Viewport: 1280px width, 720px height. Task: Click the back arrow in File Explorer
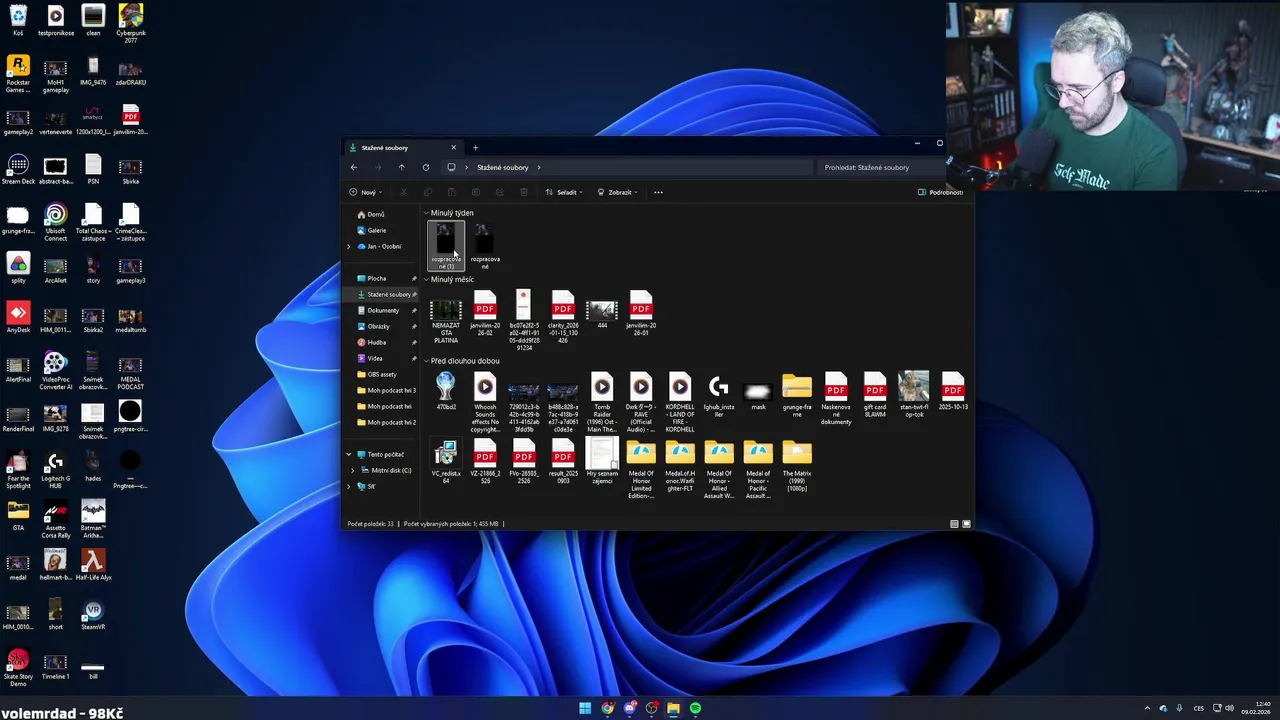(353, 168)
